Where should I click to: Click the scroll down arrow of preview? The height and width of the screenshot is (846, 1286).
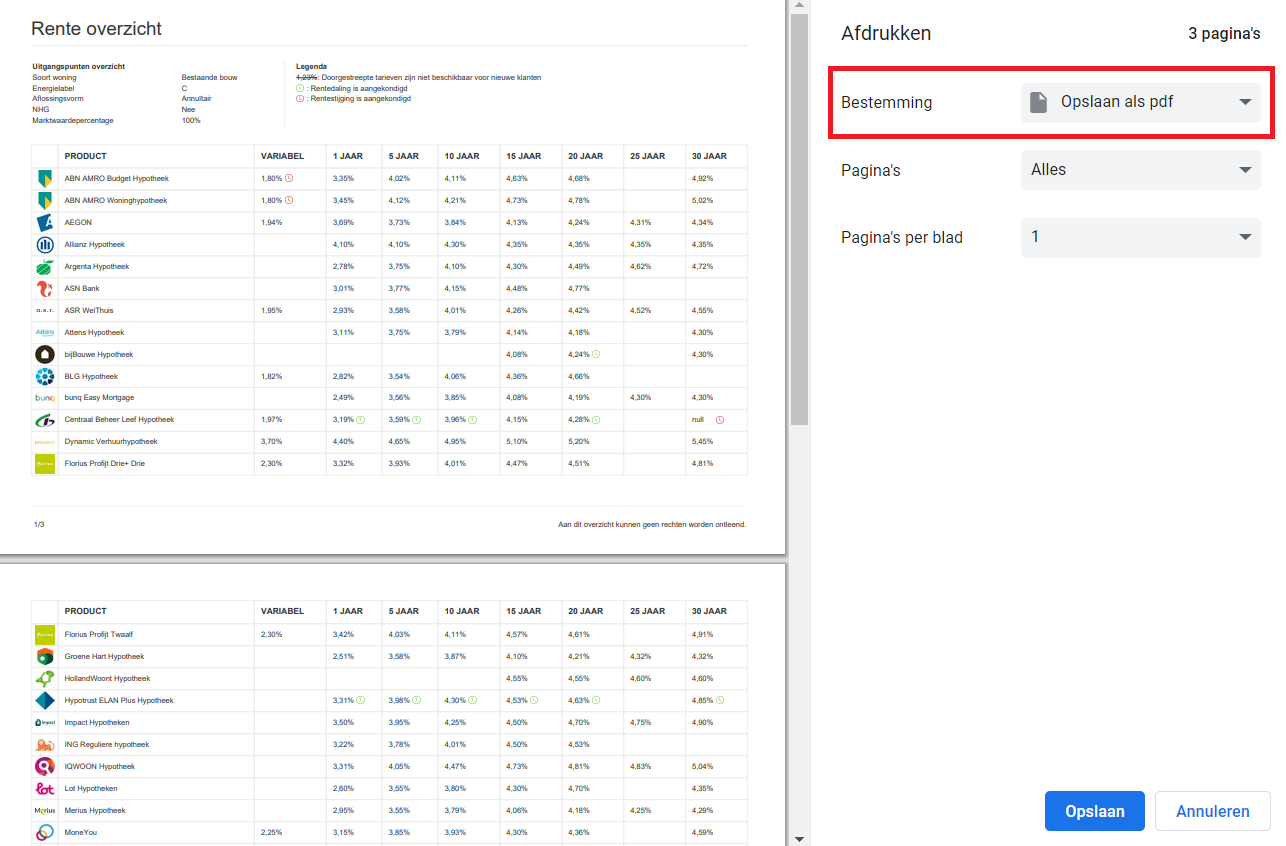798,838
